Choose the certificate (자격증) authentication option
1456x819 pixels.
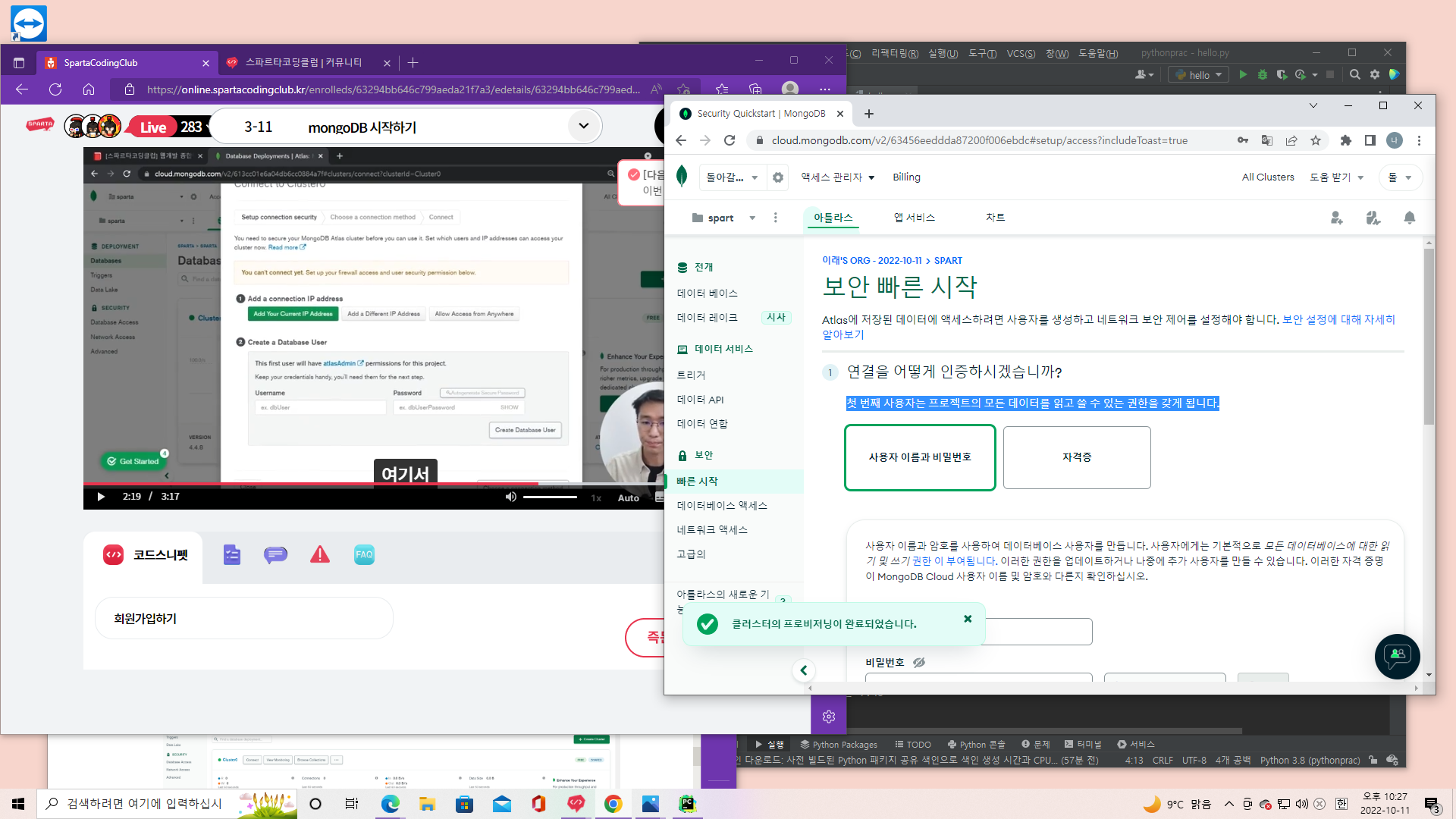point(1077,457)
